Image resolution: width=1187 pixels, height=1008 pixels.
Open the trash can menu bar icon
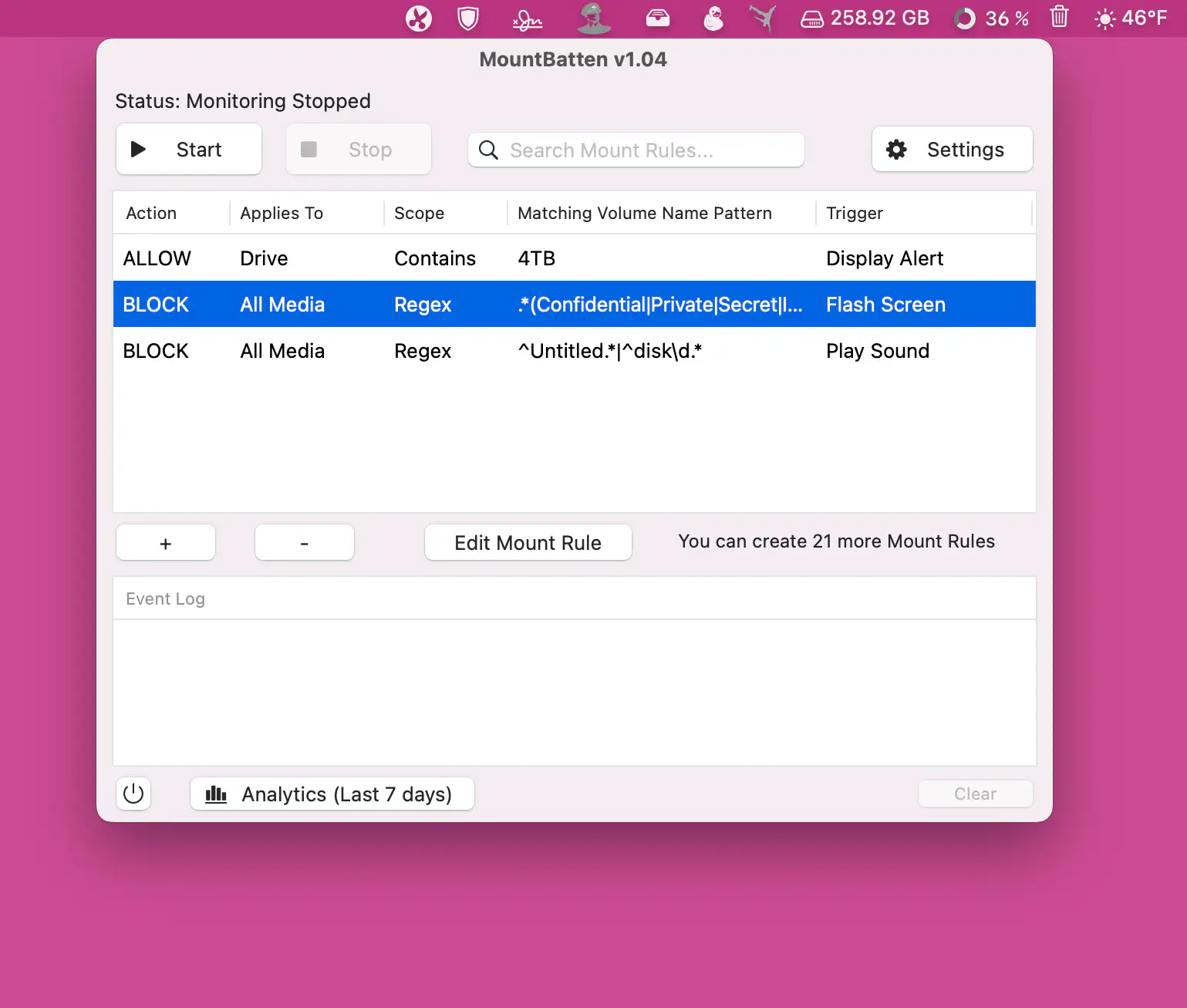(1059, 17)
